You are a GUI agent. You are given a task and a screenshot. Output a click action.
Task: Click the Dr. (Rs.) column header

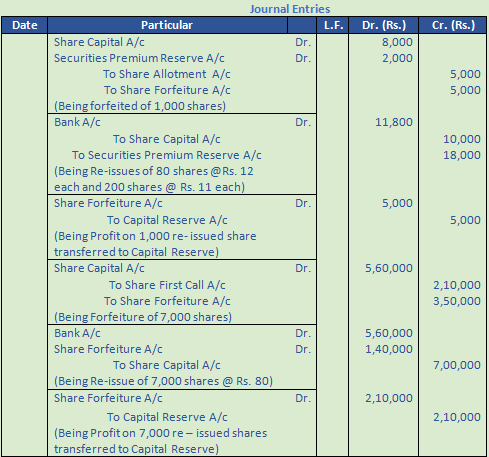coord(384,25)
